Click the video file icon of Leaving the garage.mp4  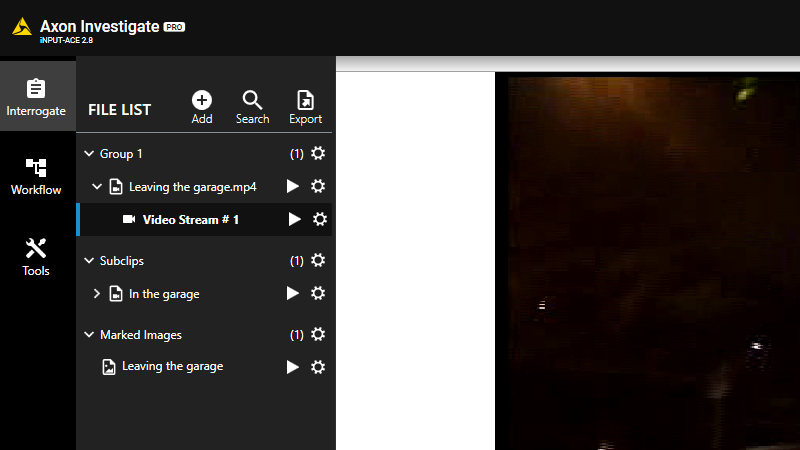pyautogui.click(x=116, y=187)
